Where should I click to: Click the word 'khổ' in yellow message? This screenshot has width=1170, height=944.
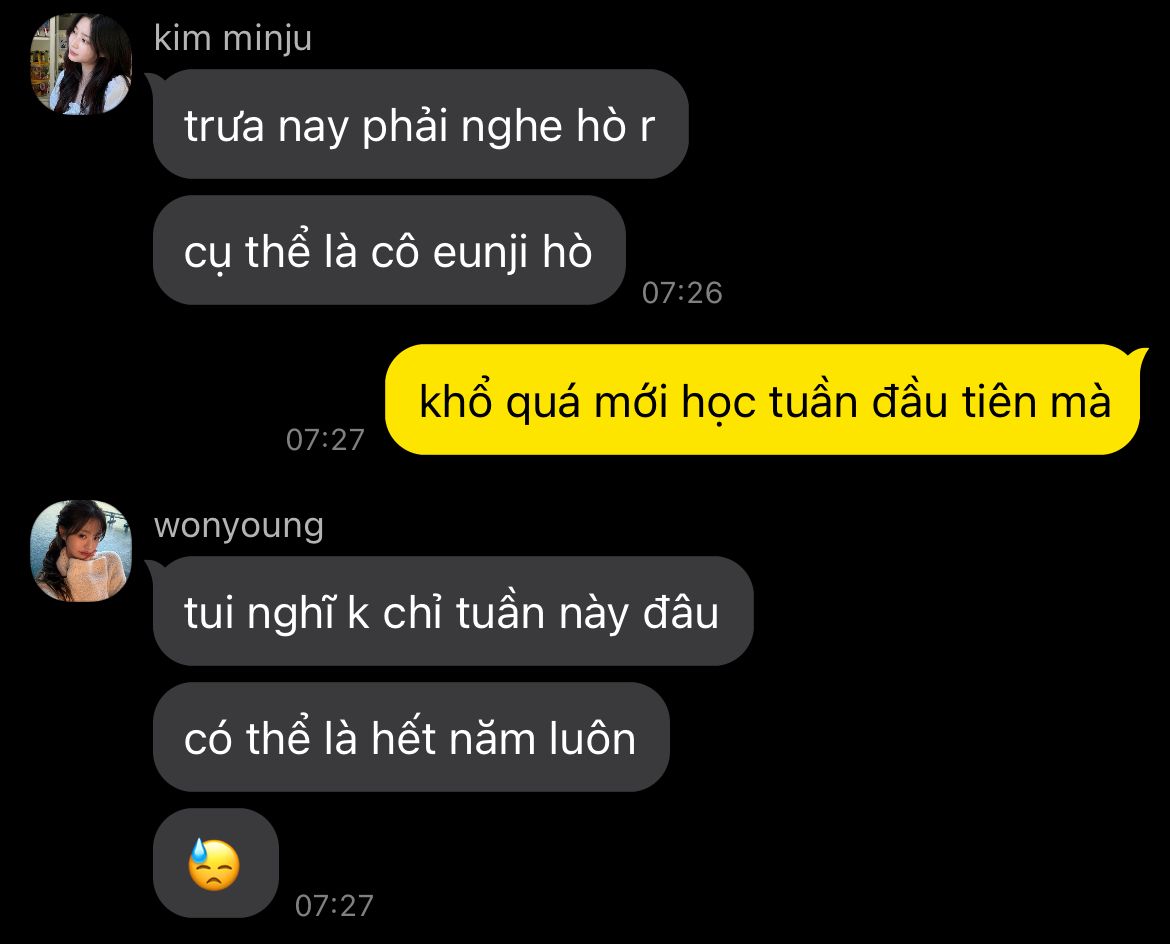(455, 401)
